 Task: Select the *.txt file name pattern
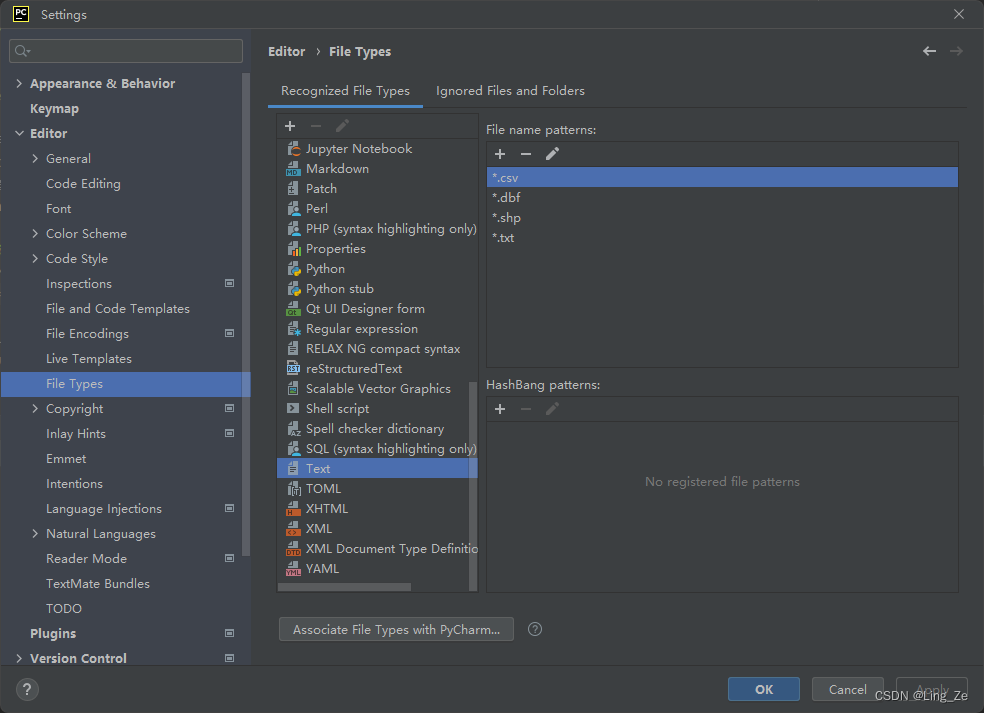point(722,238)
